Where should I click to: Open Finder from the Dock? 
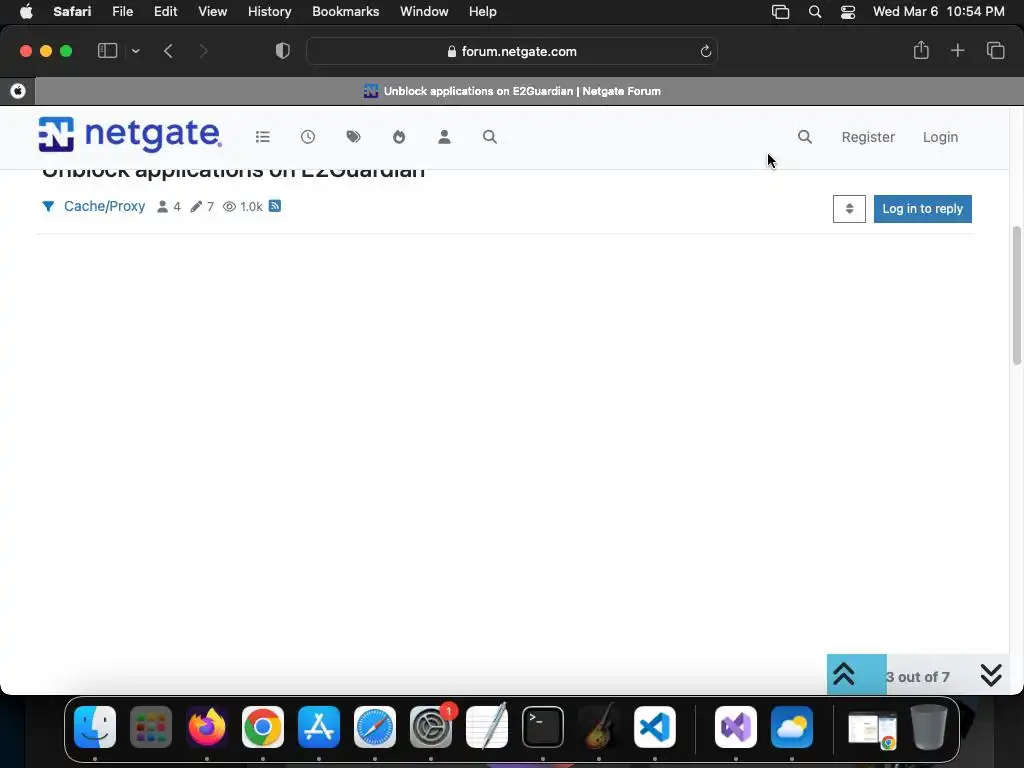(x=95, y=727)
